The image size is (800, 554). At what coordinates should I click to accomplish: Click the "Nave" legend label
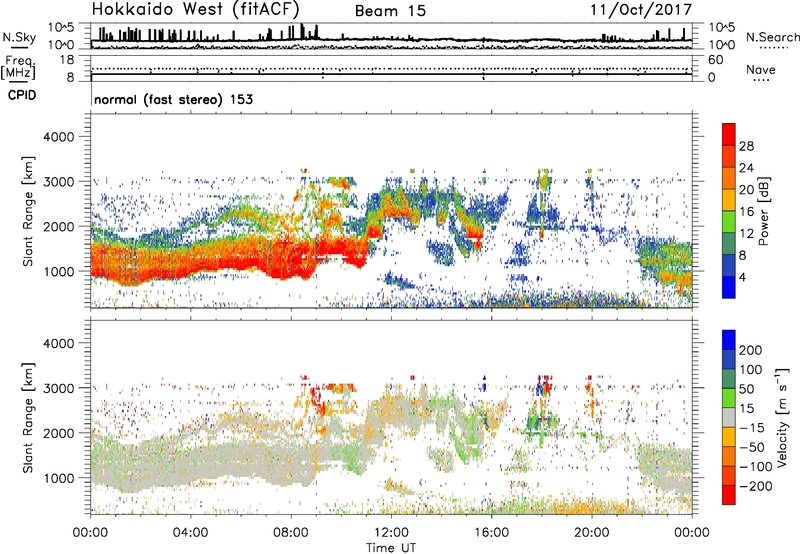coord(760,69)
